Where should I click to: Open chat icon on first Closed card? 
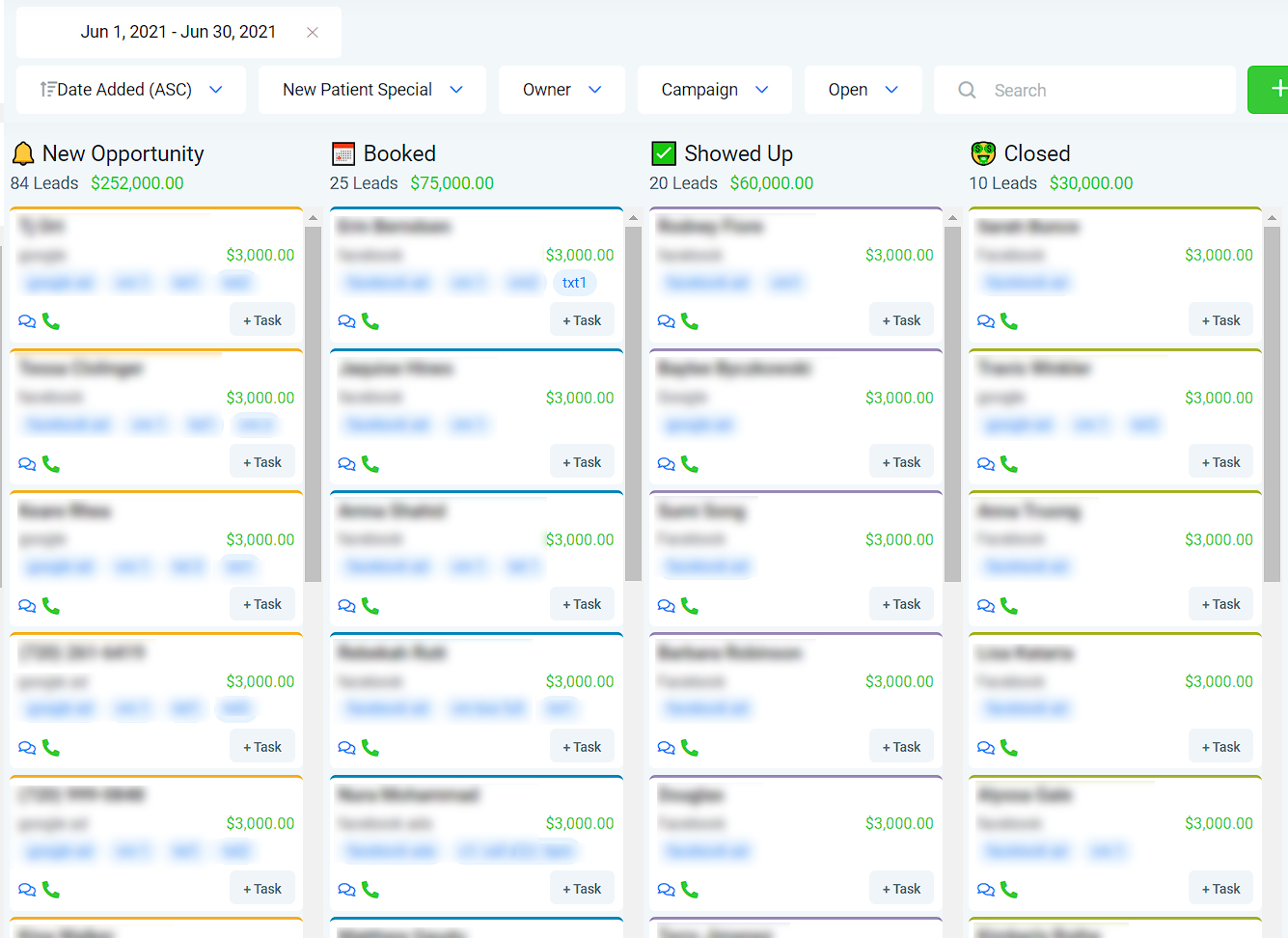point(985,321)
